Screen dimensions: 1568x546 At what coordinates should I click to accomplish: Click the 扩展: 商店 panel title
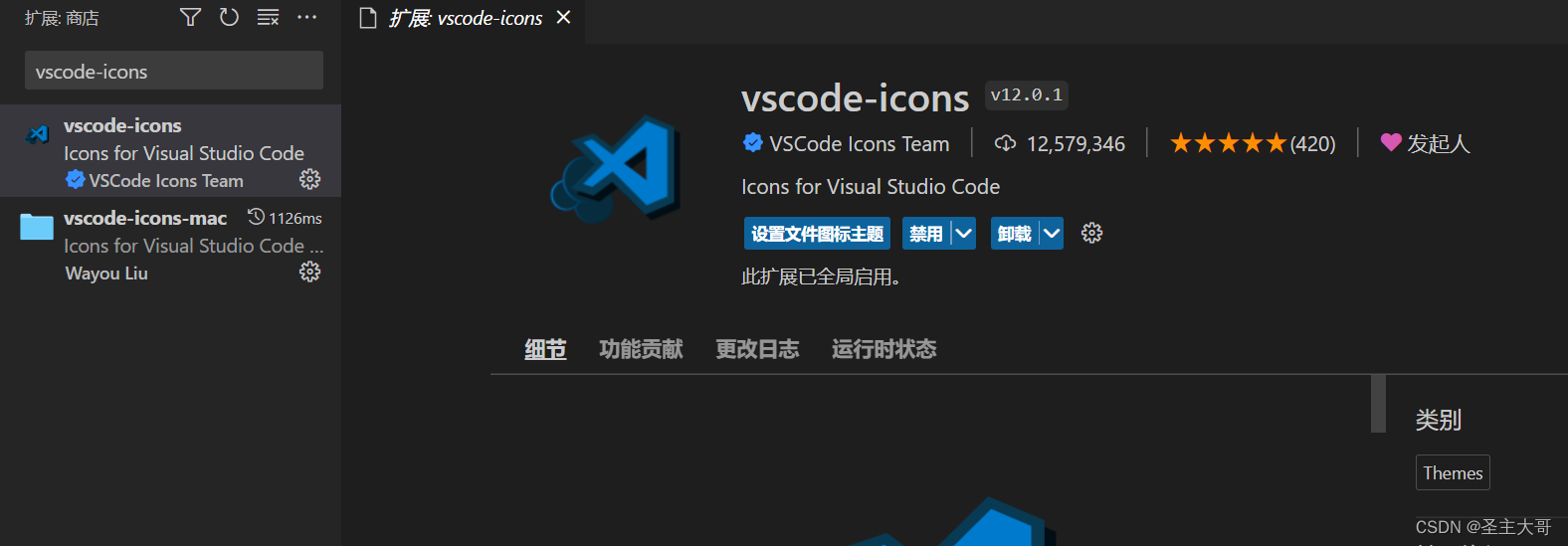pyautogui.click(x=62, y=18)
